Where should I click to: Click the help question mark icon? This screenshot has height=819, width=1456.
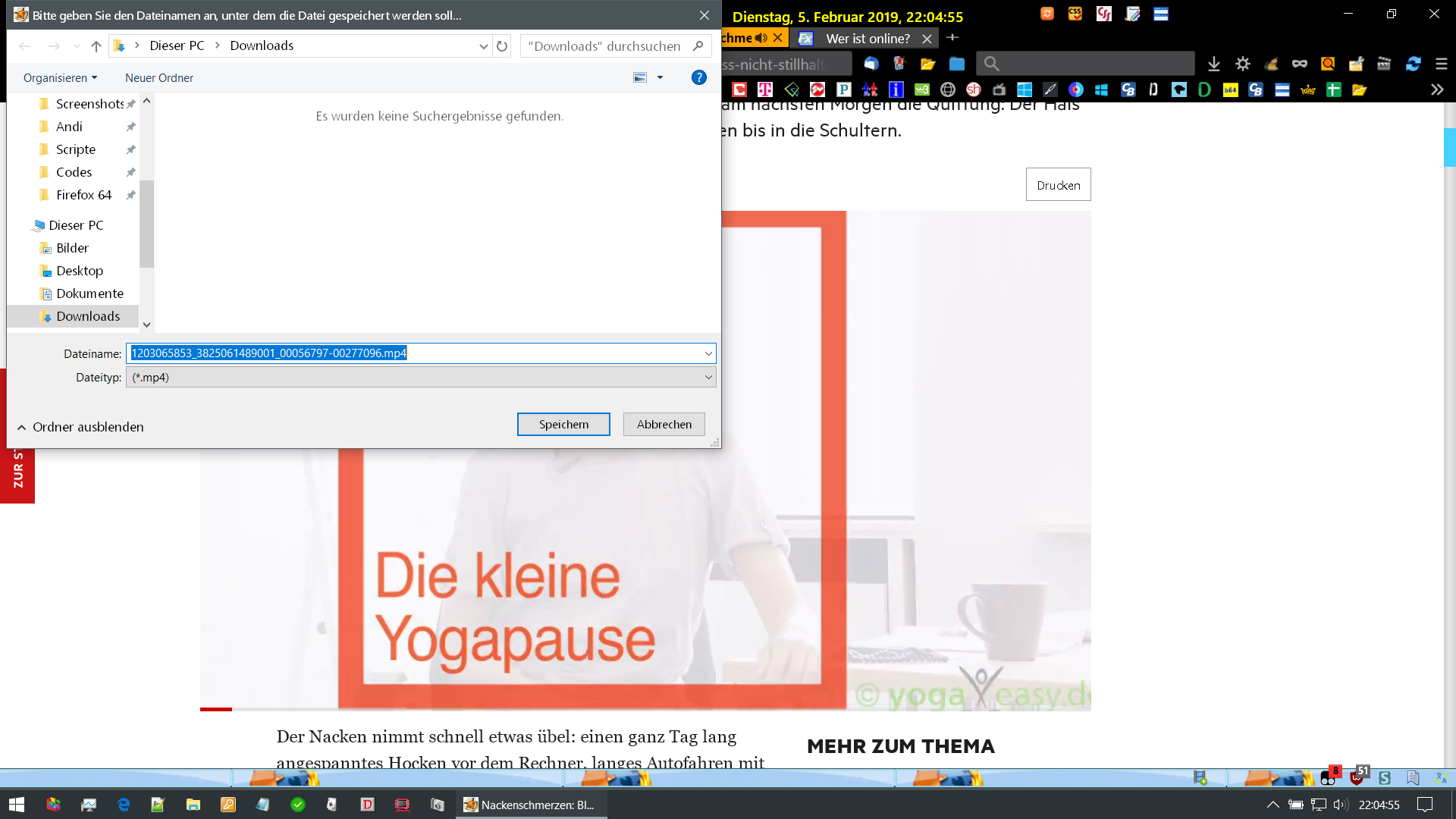click(x=698, y=77)
